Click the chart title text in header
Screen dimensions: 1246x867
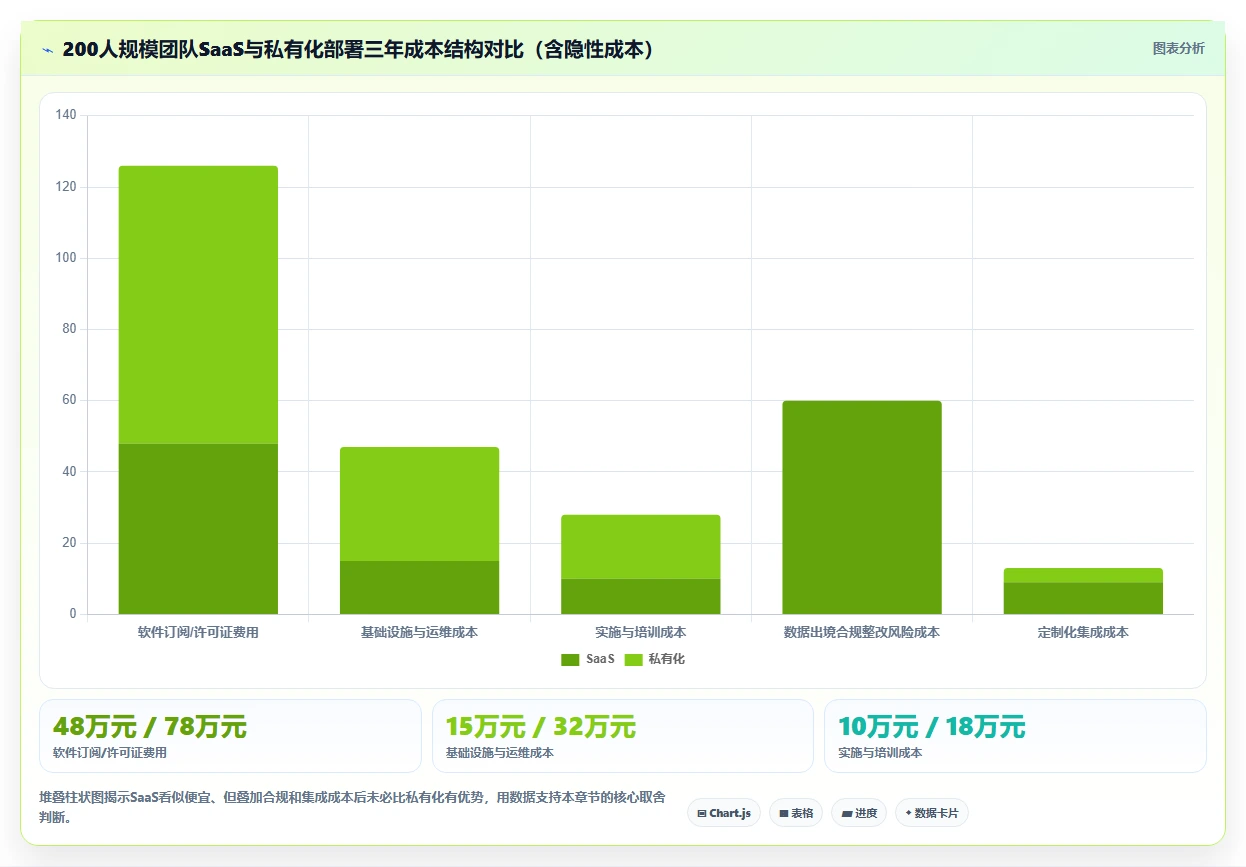coord(360,49)
